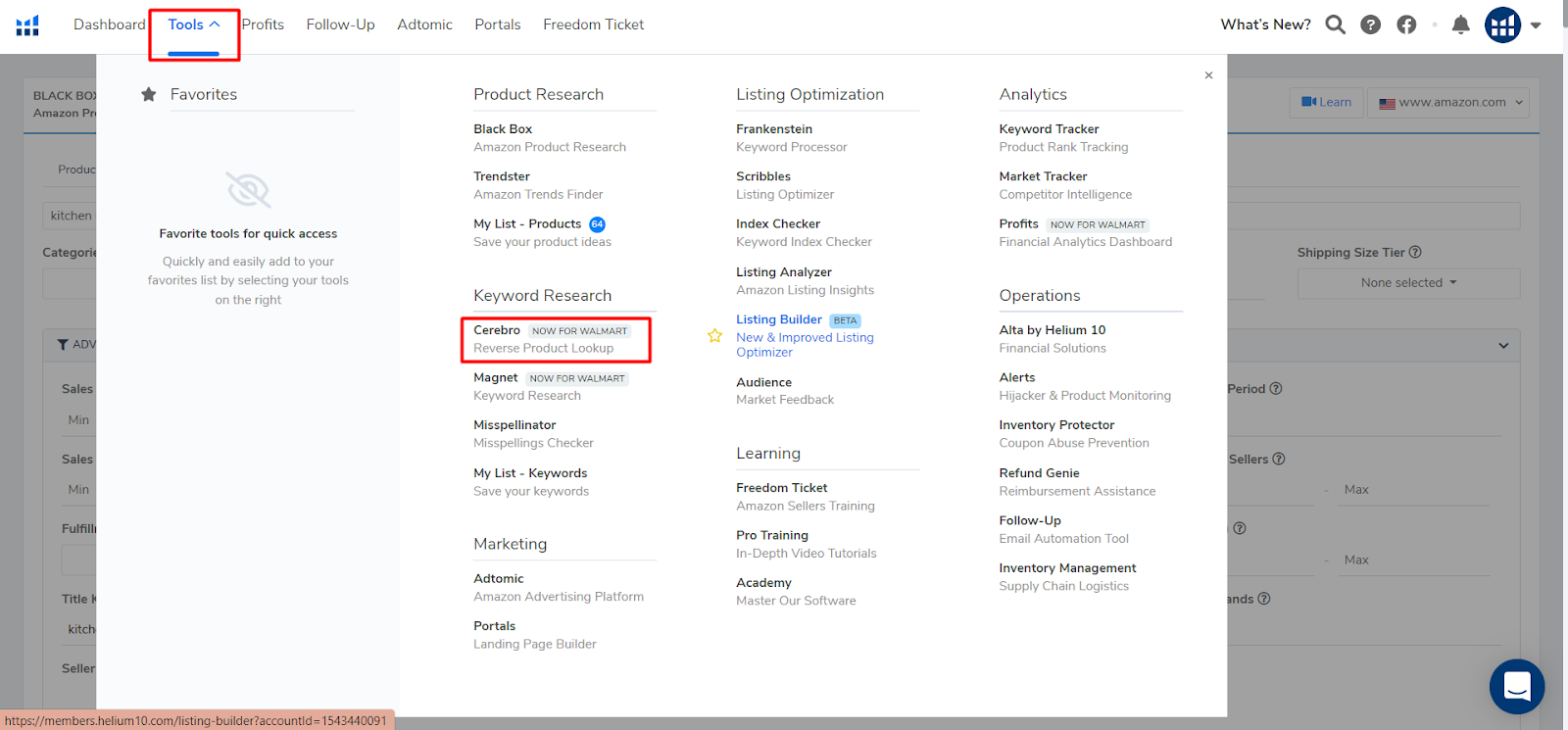
Task: Open Follow-Up email automation tool
Action: pos(1063,529)
